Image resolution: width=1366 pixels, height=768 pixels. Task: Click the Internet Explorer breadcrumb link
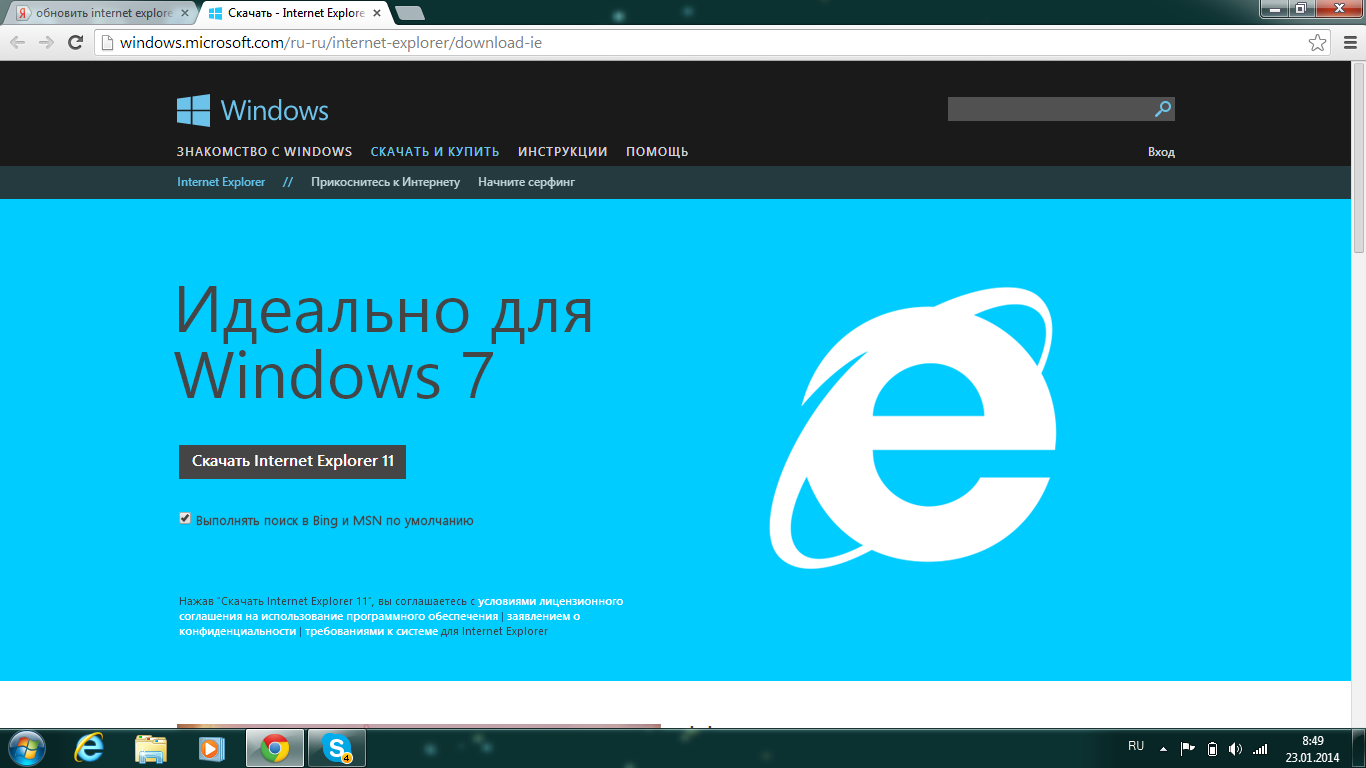click(x=221, y=182)
